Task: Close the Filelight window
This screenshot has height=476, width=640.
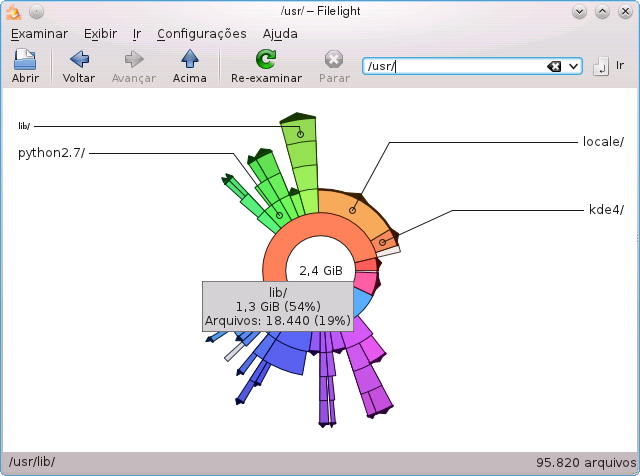Action: point(625,12)
